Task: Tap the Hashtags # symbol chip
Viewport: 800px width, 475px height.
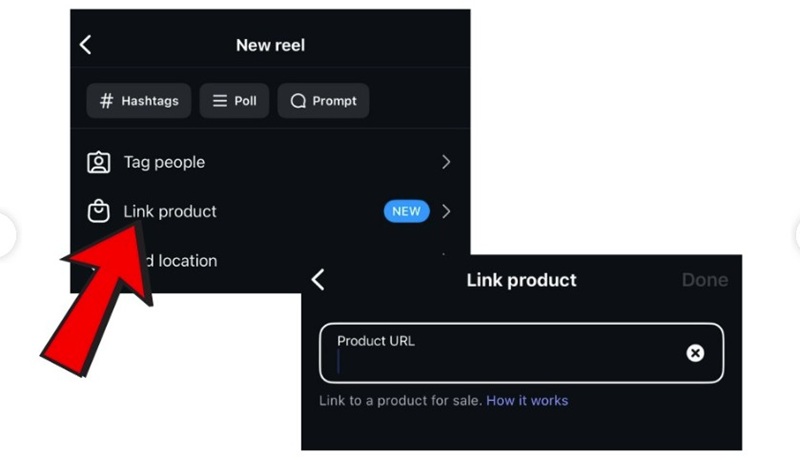Action: click(x=107, y=101)
